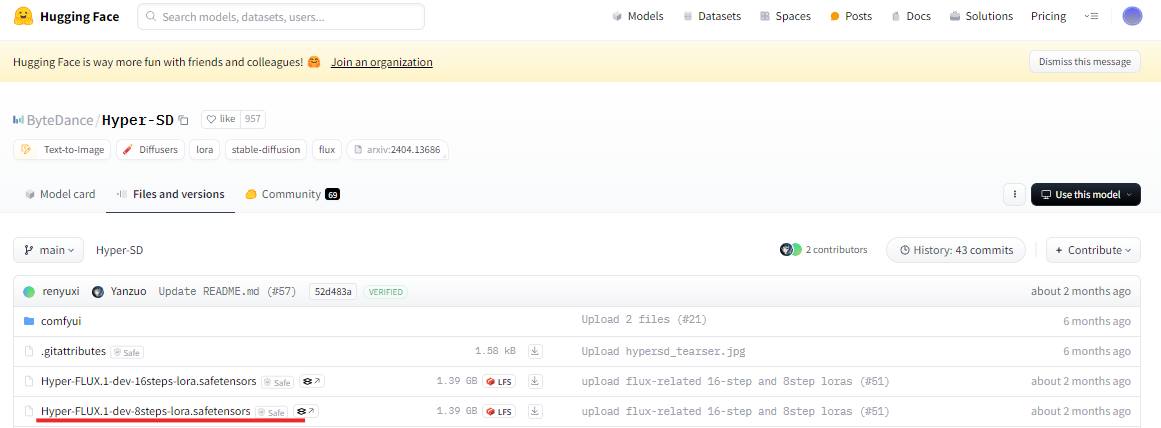Open the Solutions menu
Viewport: 1161px width, 428px height.
point(981,16)
